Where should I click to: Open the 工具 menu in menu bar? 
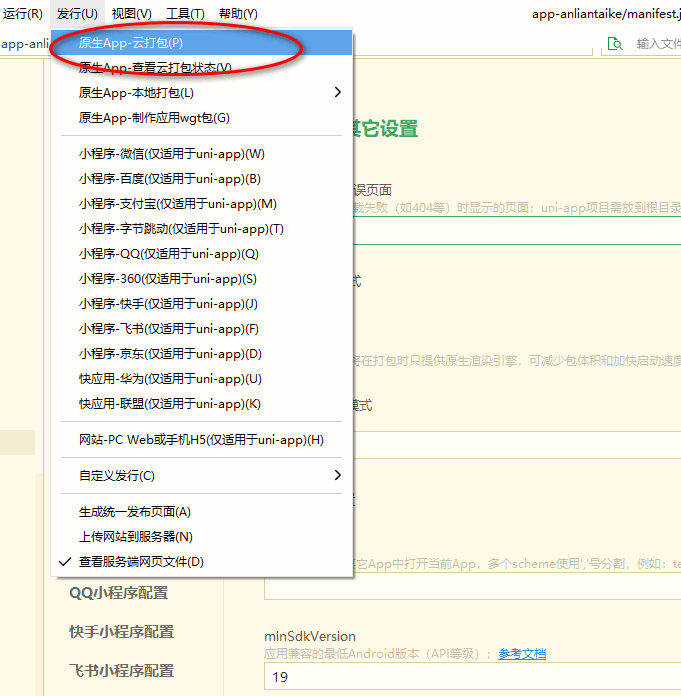point(185,14)
